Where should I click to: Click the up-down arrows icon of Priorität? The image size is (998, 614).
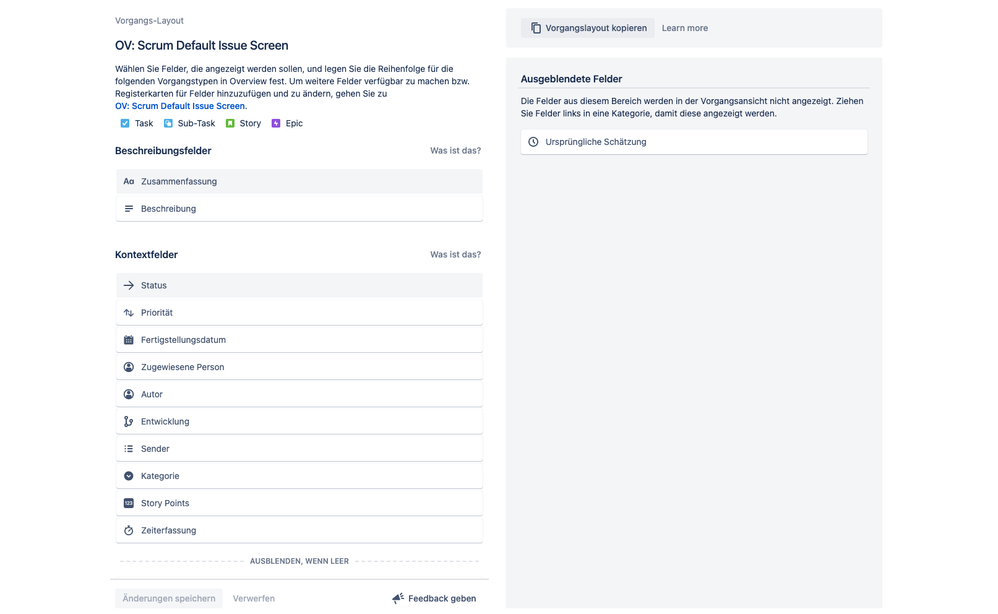(129, 312)
